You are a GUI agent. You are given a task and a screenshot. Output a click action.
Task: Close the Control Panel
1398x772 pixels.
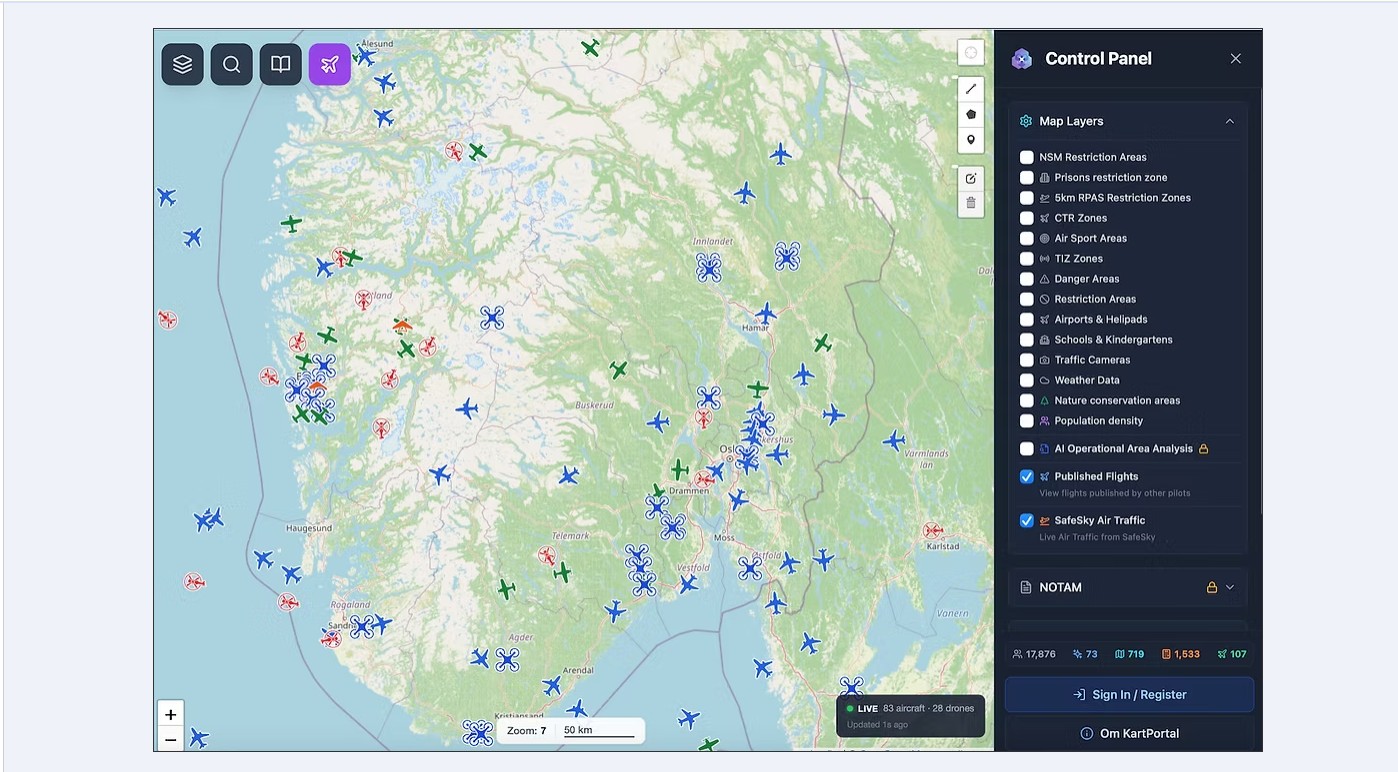(1236, 59)
